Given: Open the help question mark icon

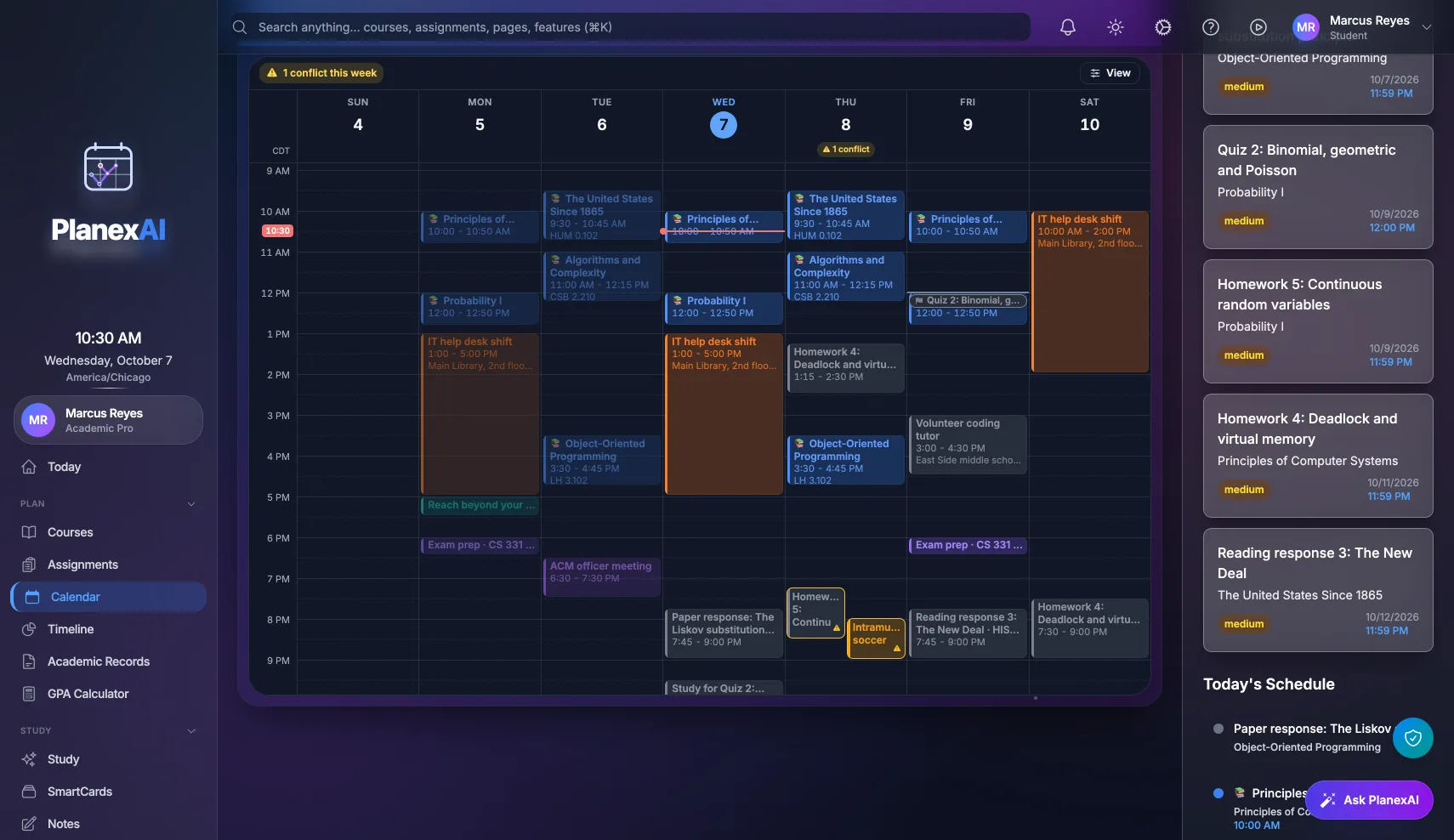Looking at the screenshot, I should pyautogui.click(x=1211, y=27).
